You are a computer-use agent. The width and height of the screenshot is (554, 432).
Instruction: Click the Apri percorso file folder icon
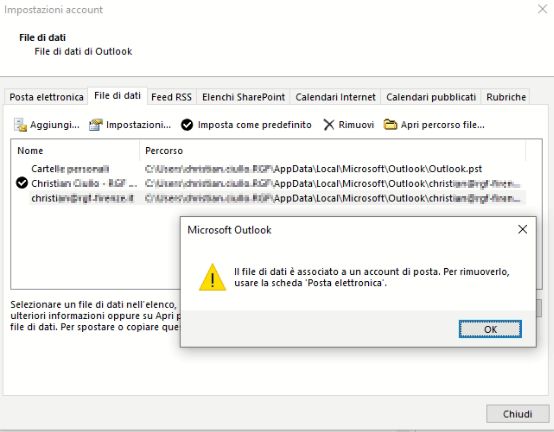[x=390, y=125]
